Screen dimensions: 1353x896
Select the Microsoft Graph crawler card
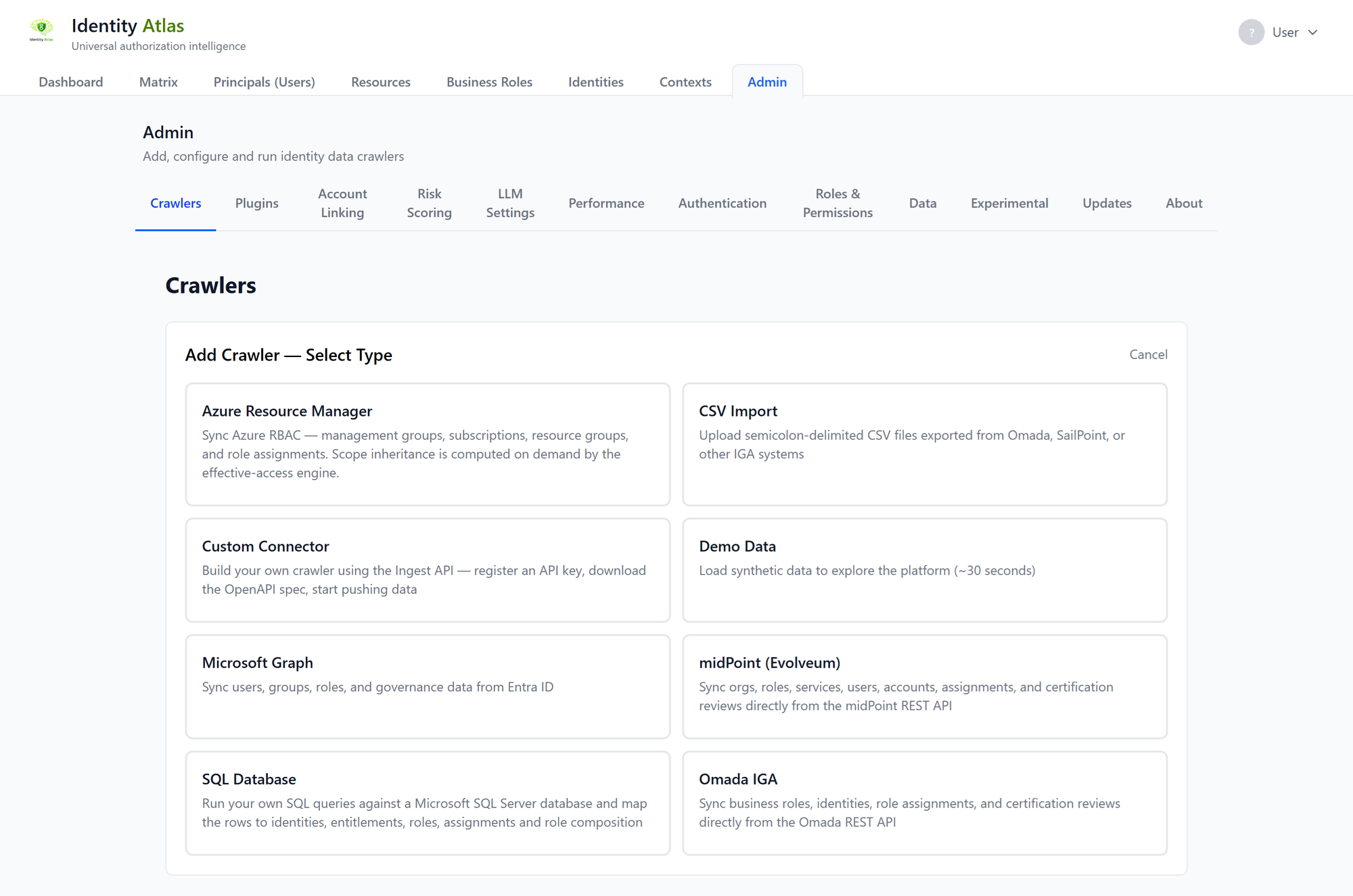click(428, 686)
